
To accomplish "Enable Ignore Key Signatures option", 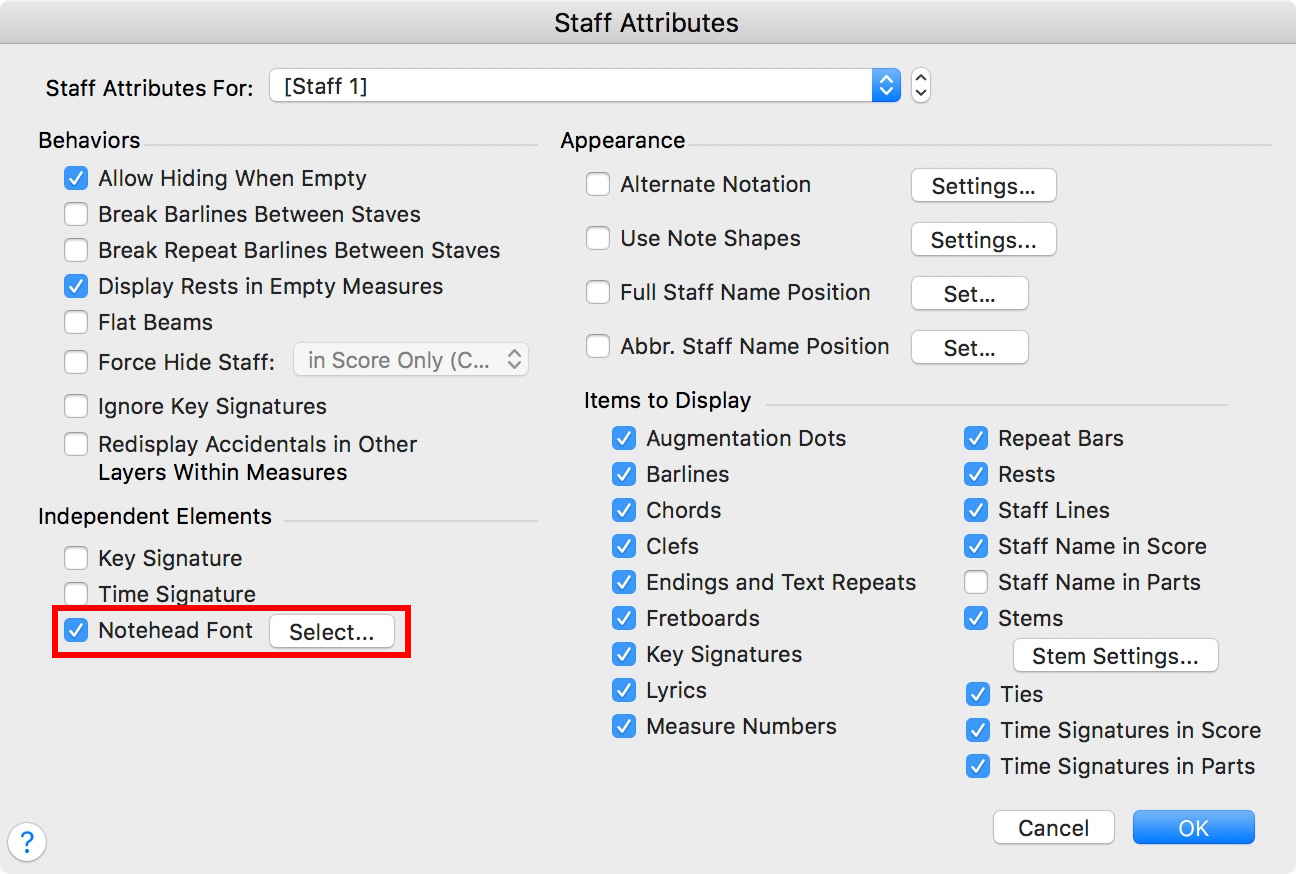I will [76, 406].
